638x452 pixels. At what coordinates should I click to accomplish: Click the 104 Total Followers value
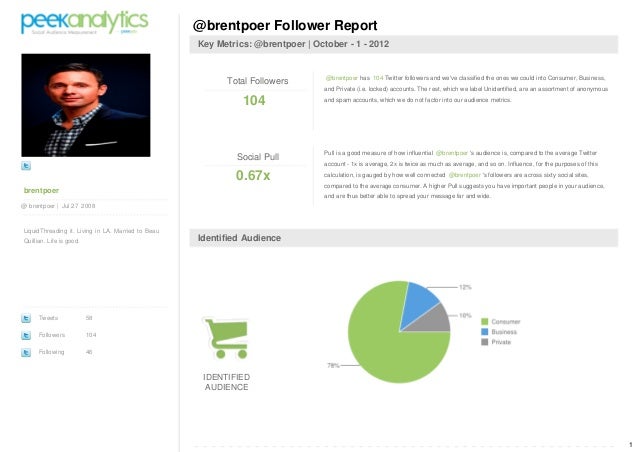(254, 100)
